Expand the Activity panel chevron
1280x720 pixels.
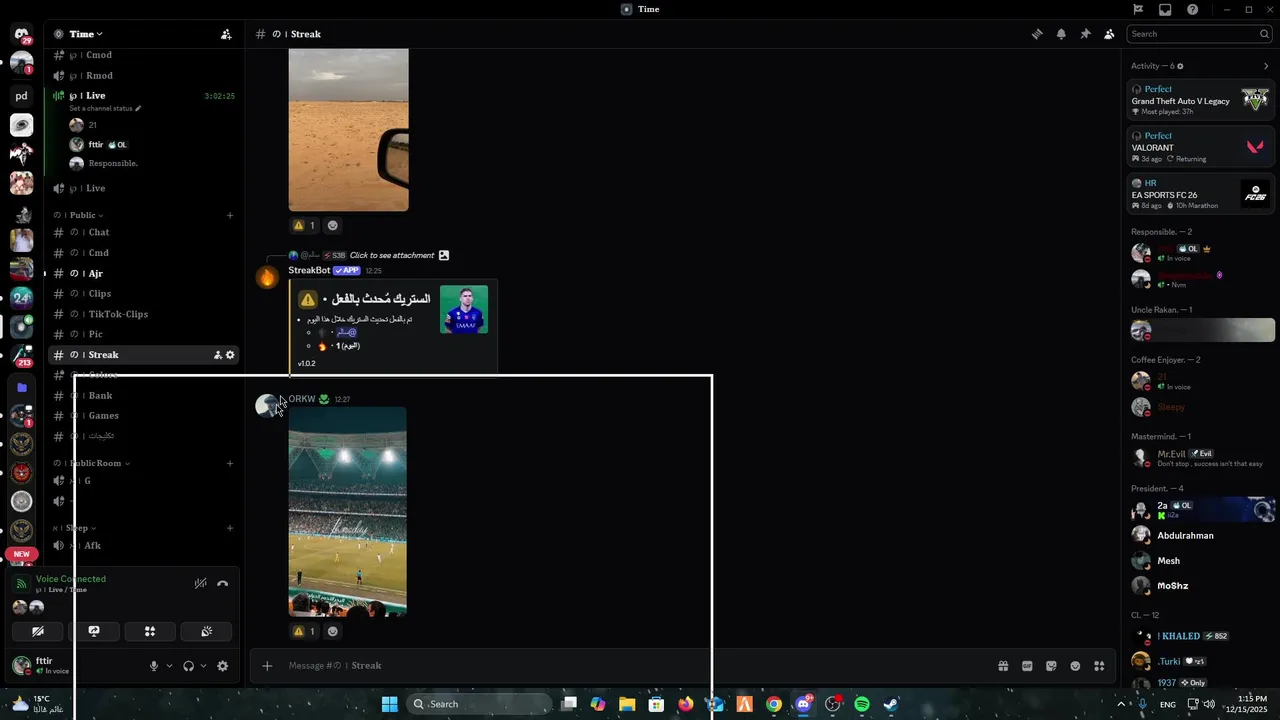(x=1266, y=66)
